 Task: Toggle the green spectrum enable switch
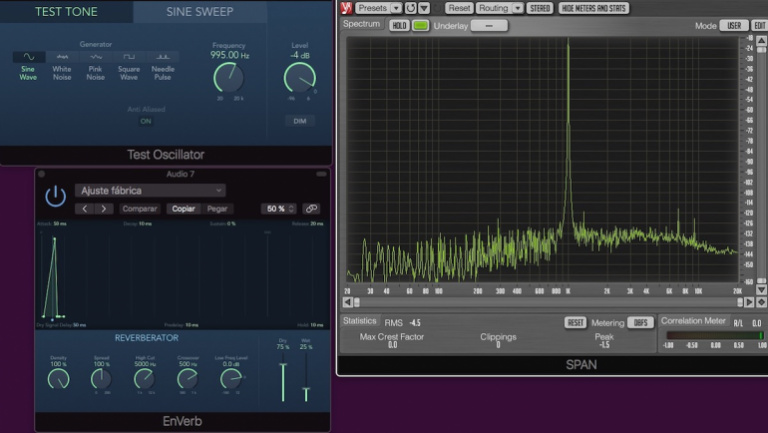point(420,25)
